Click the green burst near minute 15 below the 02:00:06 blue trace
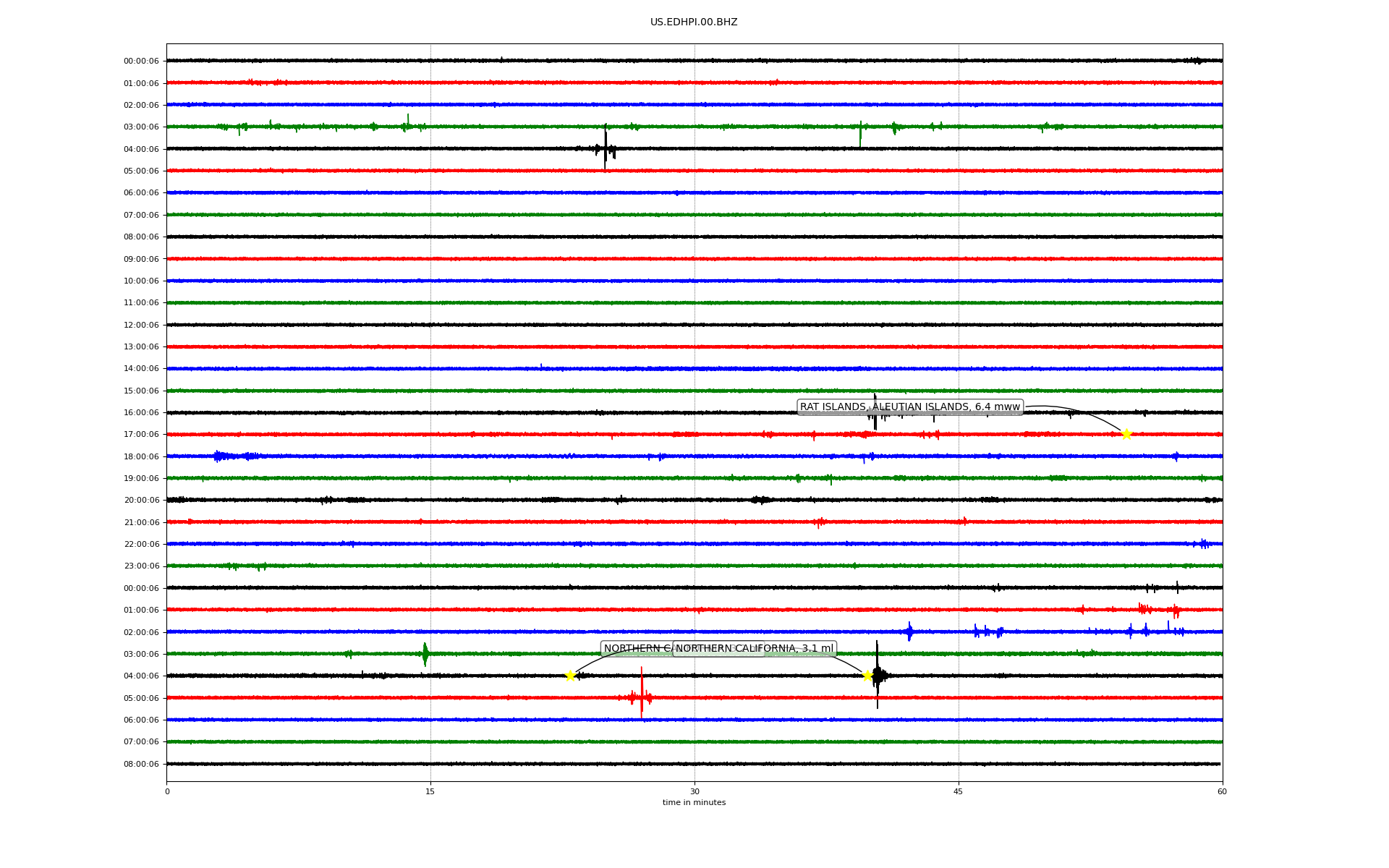This screenshot has height=868, width=1389. pyautogui.click(x=425, y=654)
